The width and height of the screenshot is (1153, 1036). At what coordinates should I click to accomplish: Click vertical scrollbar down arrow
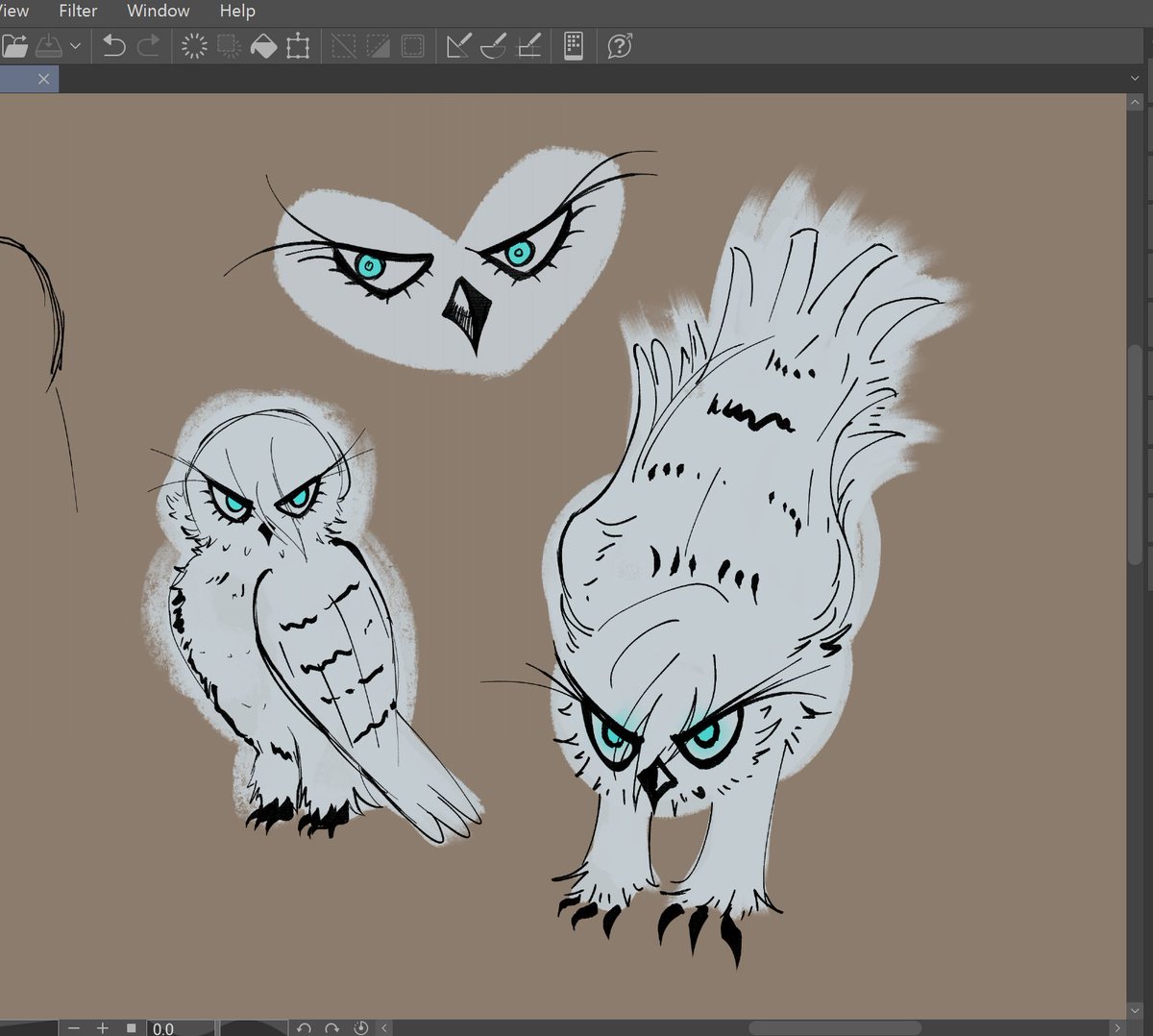1135,1011
